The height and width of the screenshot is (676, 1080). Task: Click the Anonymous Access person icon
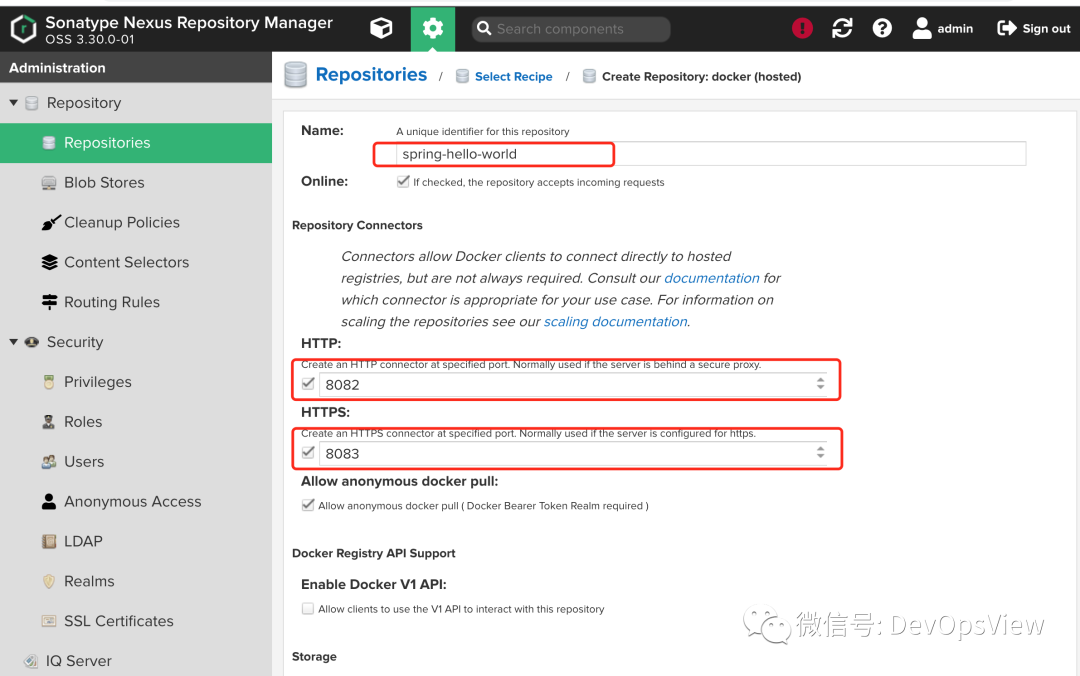(49, 502)
